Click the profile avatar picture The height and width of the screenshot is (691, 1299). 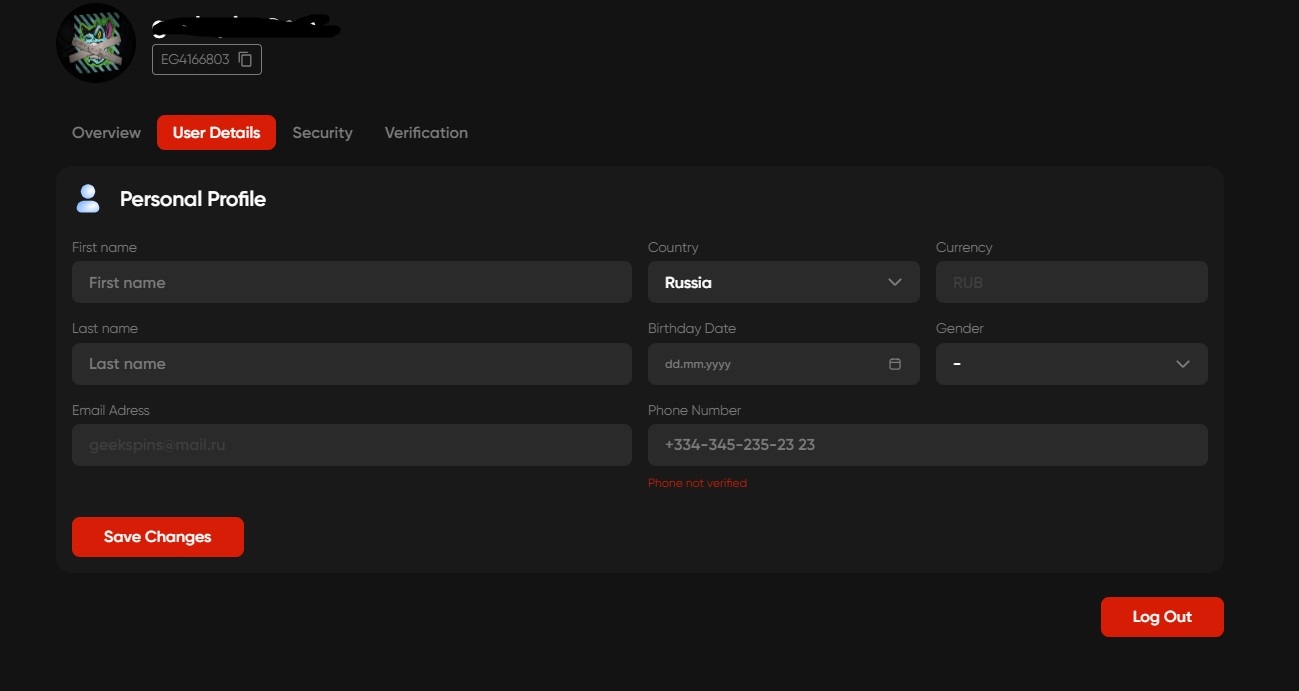pos(96,43)
